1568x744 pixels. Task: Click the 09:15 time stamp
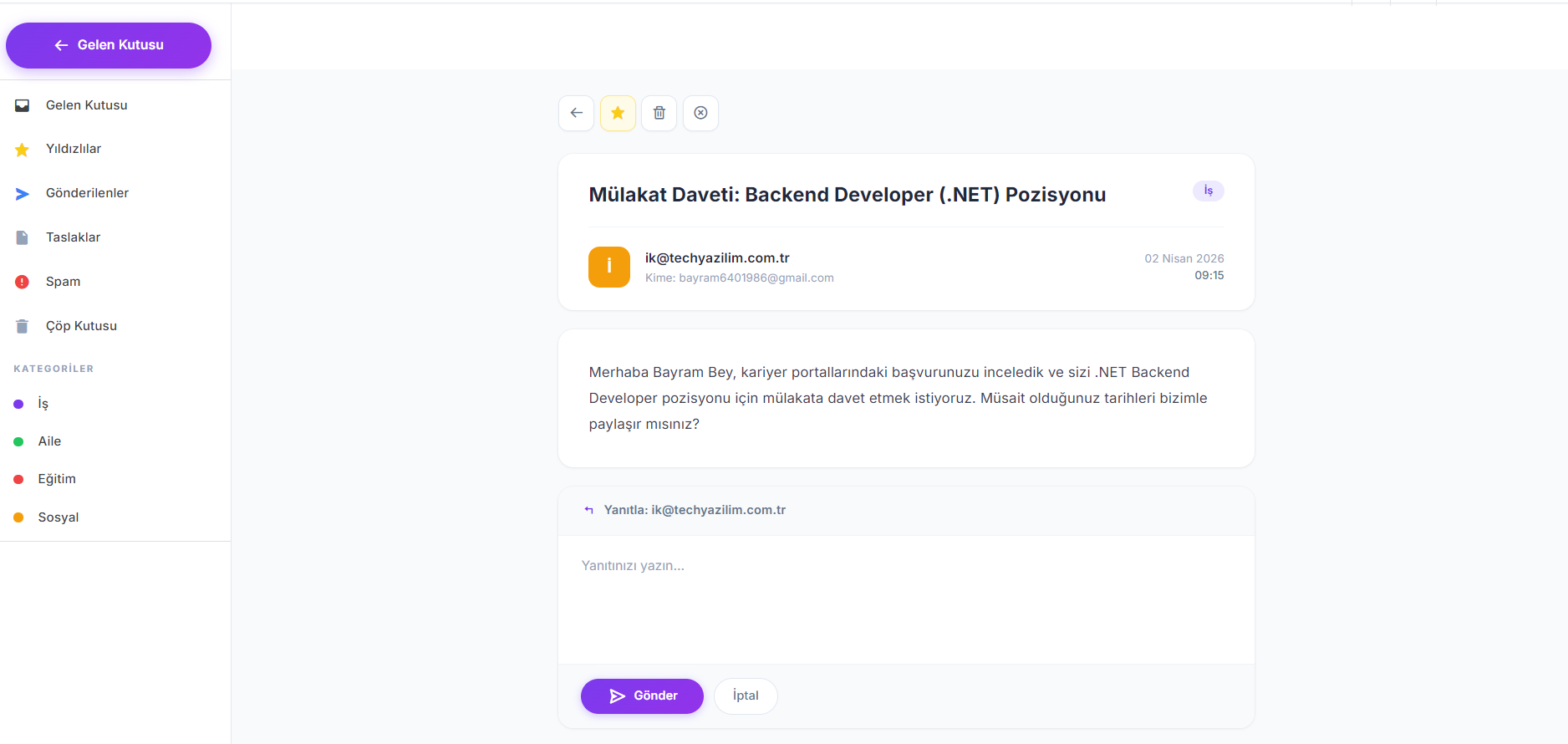[1209, 275]
